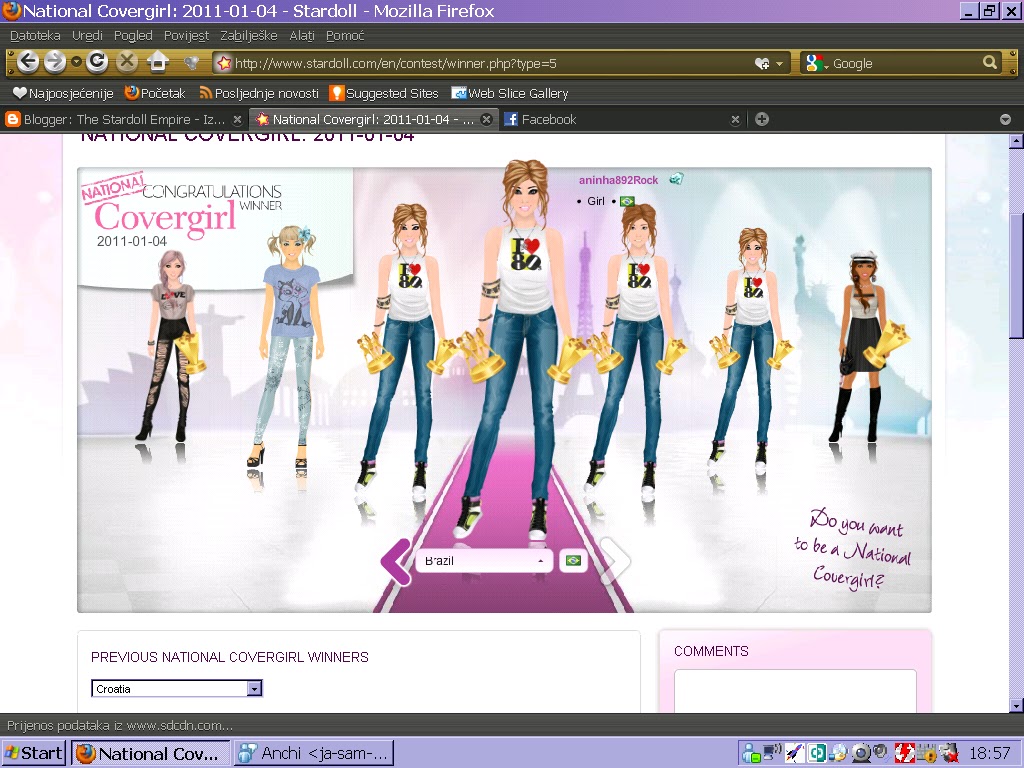
Task: Open the back/forward history dropdown arrow
Action: pos(76,62)
